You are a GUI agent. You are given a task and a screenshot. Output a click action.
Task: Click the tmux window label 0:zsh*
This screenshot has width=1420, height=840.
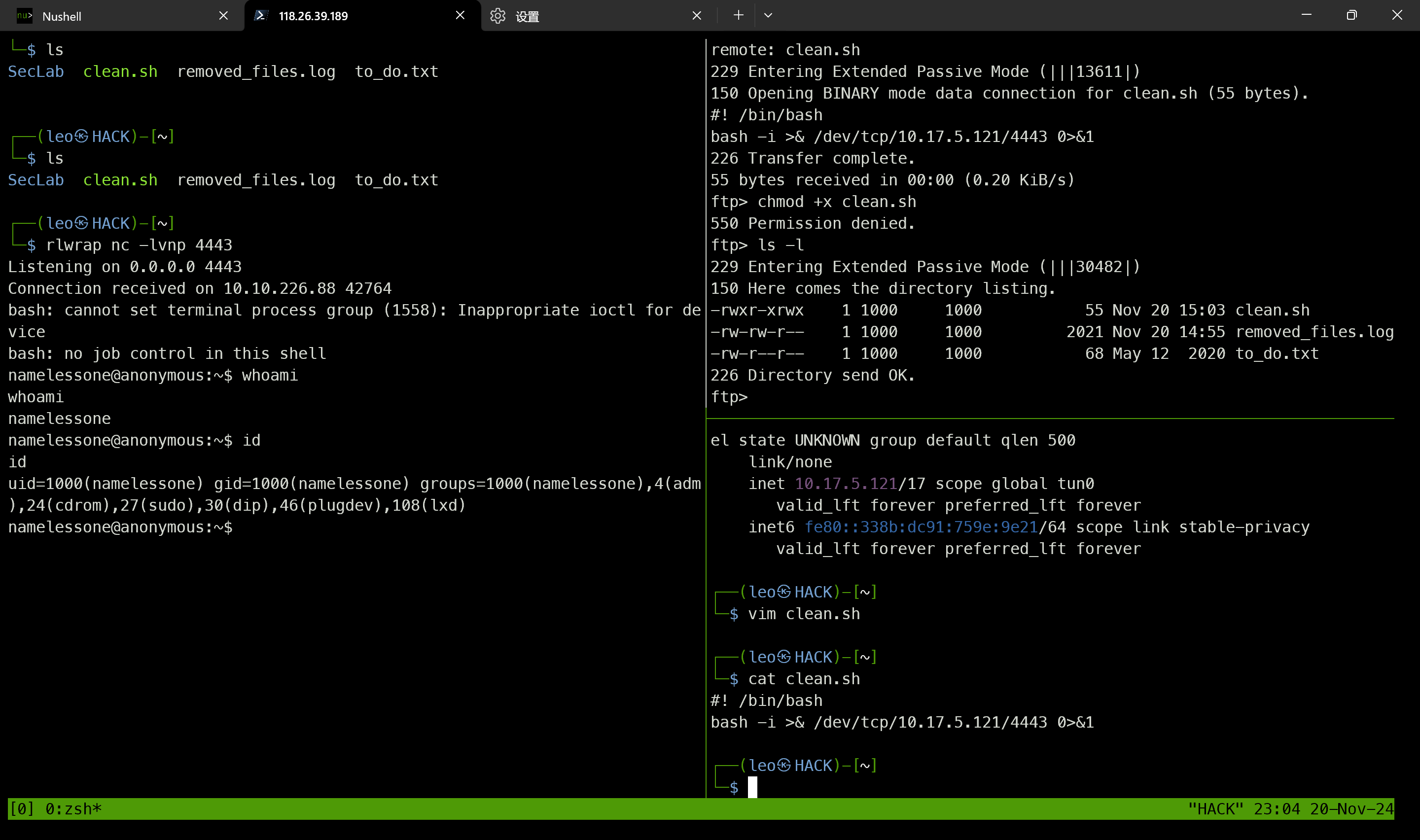coord(73,809)
